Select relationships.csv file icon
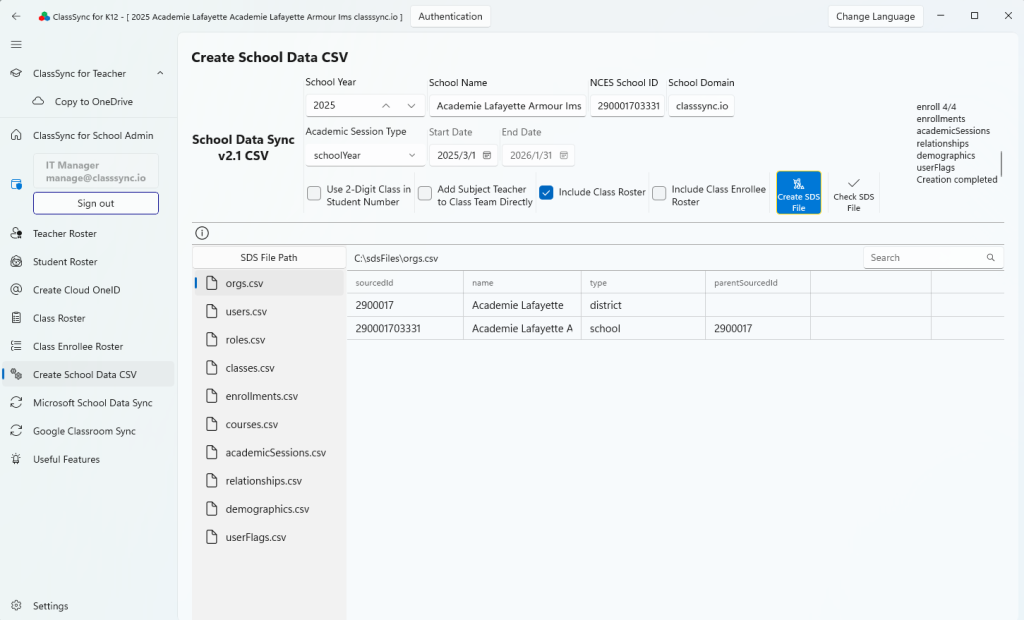 (x=212, y=480)
